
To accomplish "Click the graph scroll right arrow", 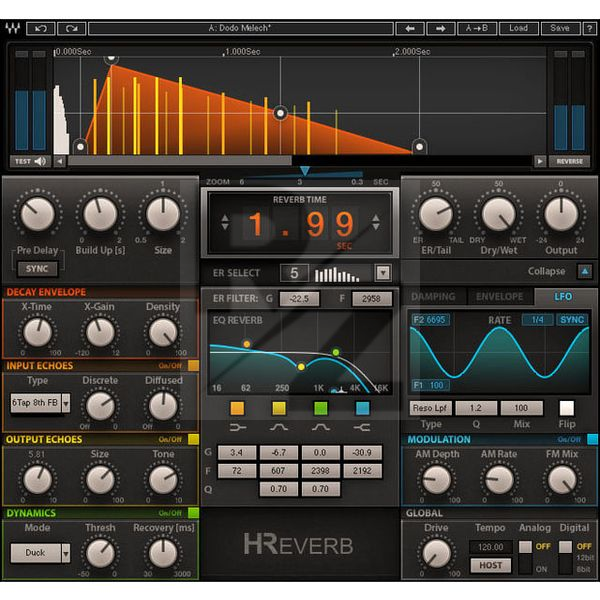I will coord(540,161).
